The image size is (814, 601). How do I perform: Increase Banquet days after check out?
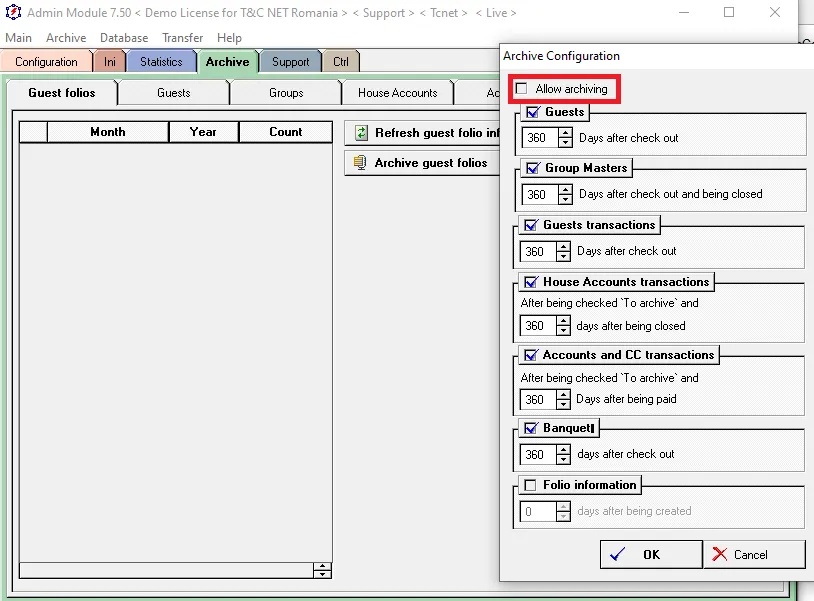(563, 449)
